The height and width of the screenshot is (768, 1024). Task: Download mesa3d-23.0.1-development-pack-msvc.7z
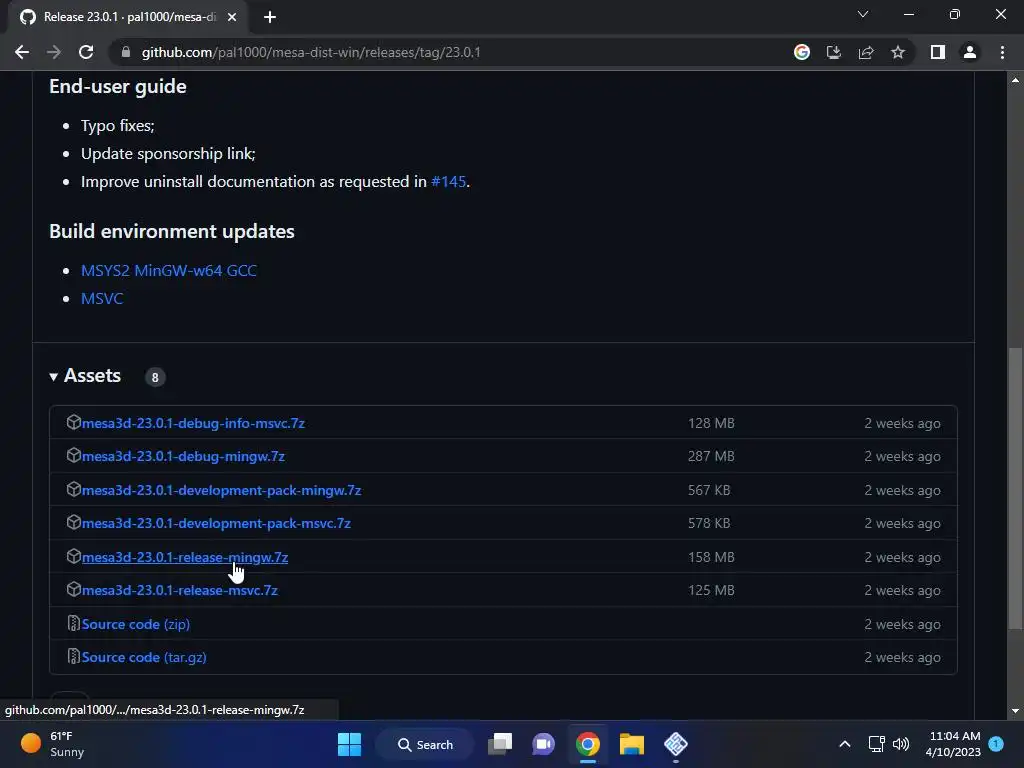(216, 523)
